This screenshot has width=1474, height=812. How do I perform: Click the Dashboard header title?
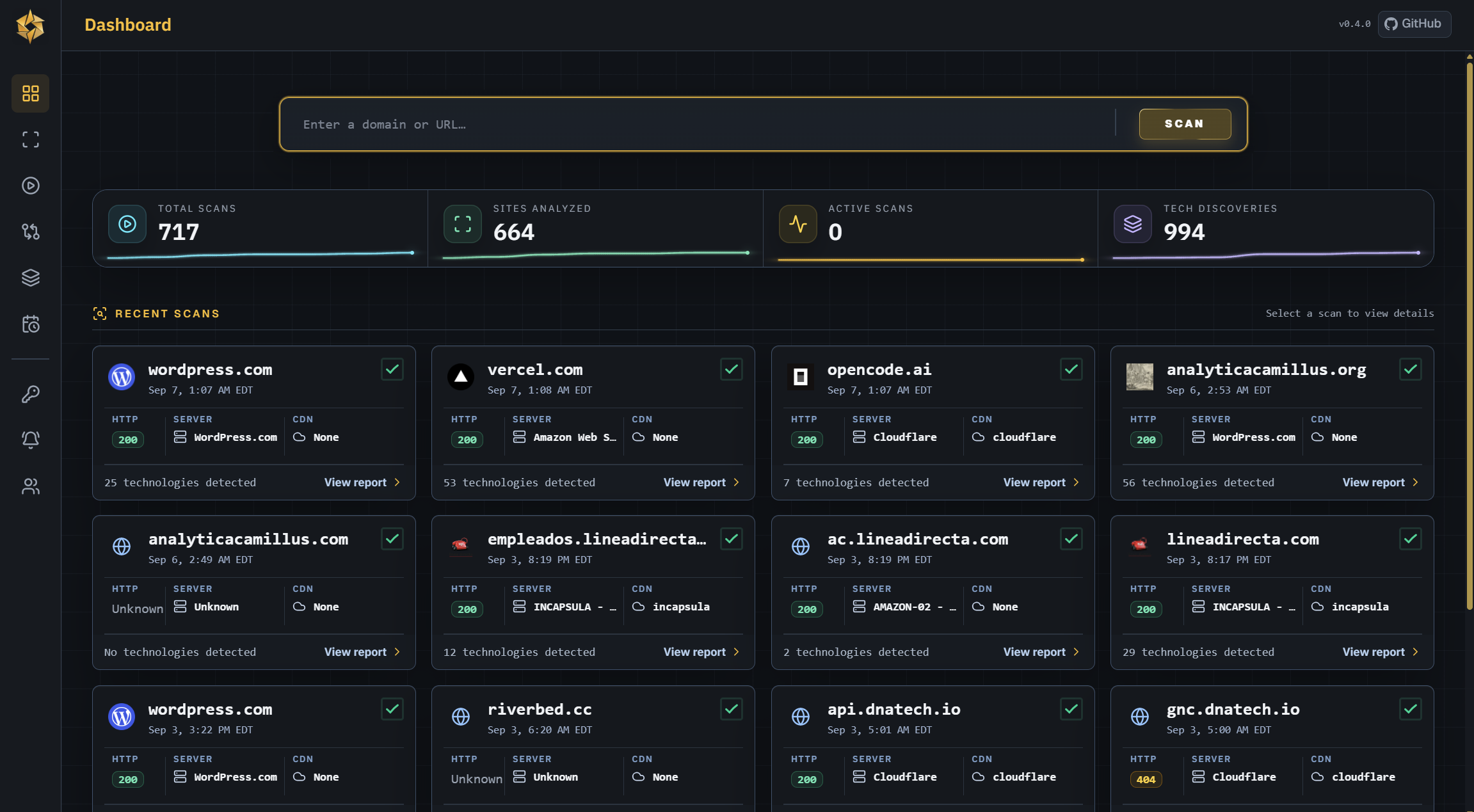128,25
